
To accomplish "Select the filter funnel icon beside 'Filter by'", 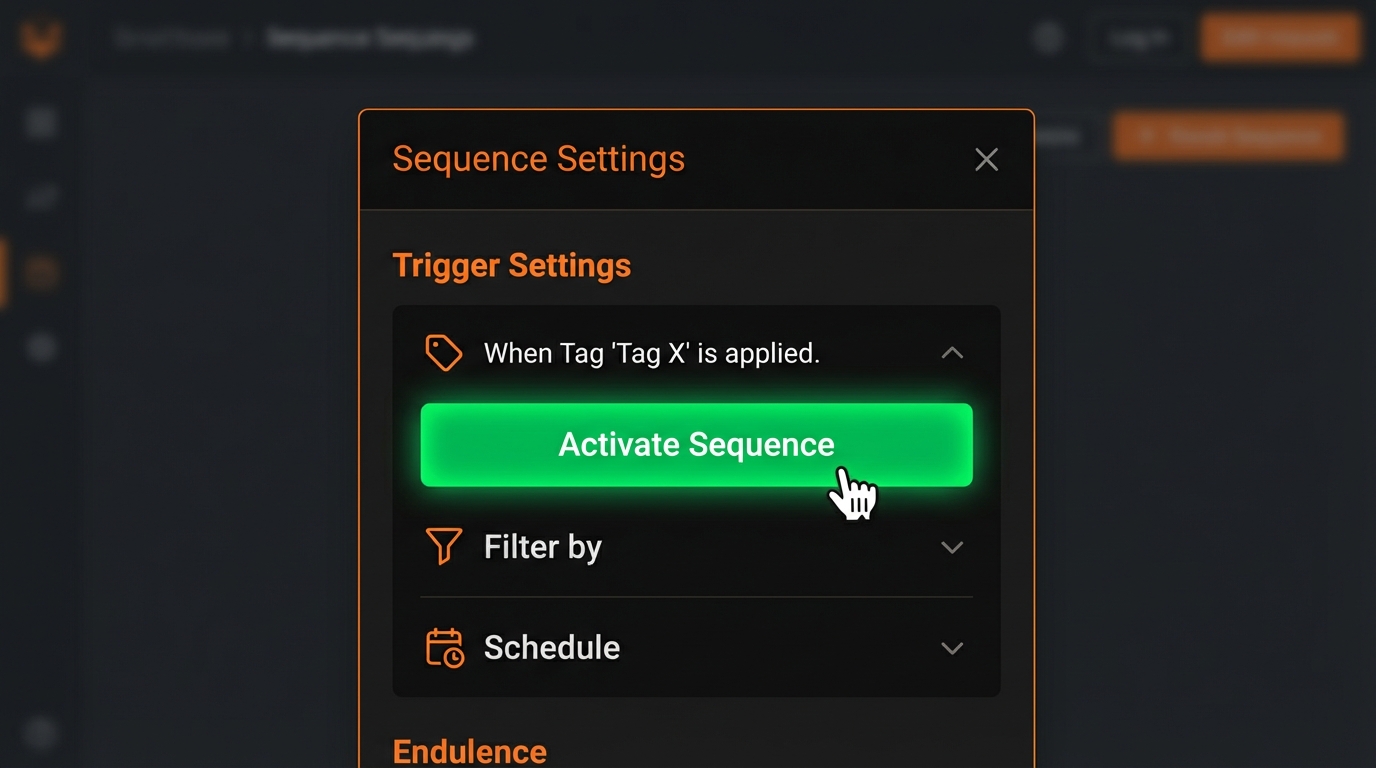I will click(444, 546).
